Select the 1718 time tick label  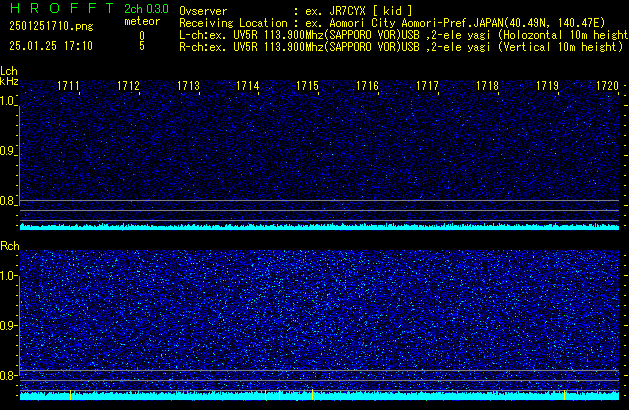(x=487, y=86)
